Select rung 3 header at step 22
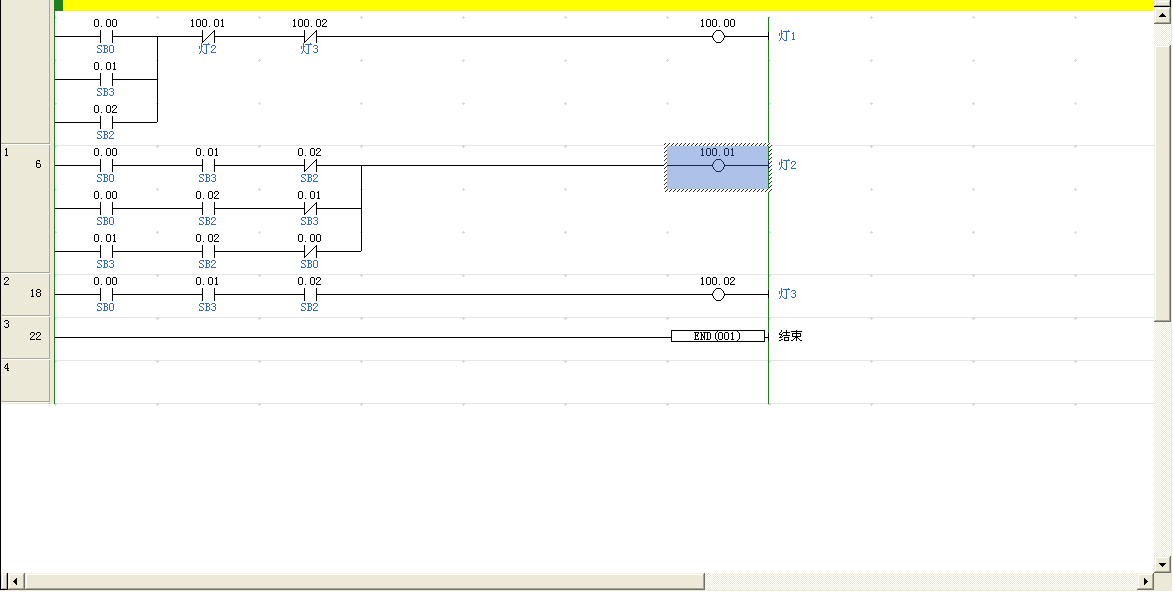Viewport: 1173px width, 592px height. [25, 338]
